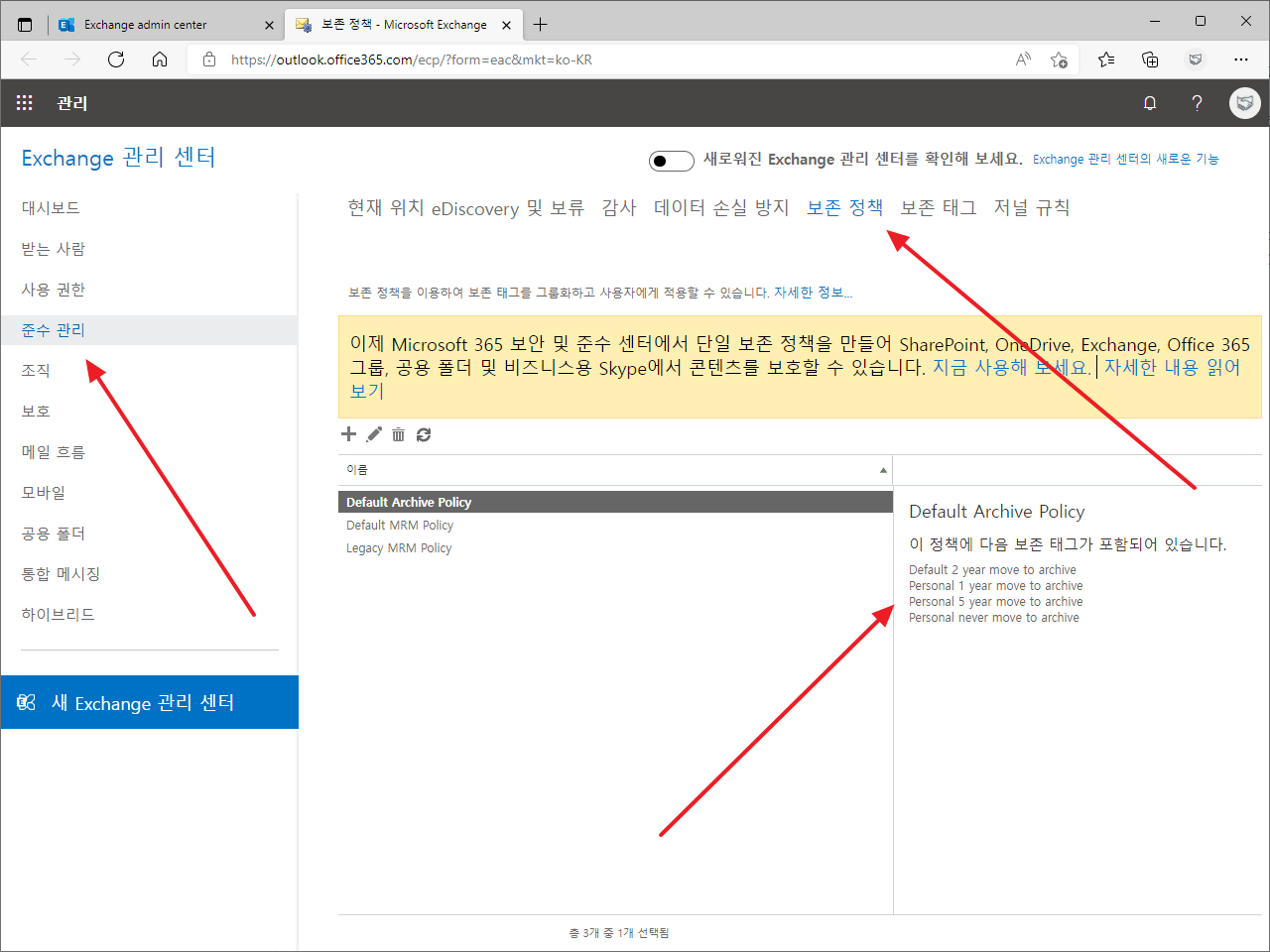This screenshot has width=1270, height=952.
Task: Edit the selected policy with pencil icon
Action: coord(374,434)
